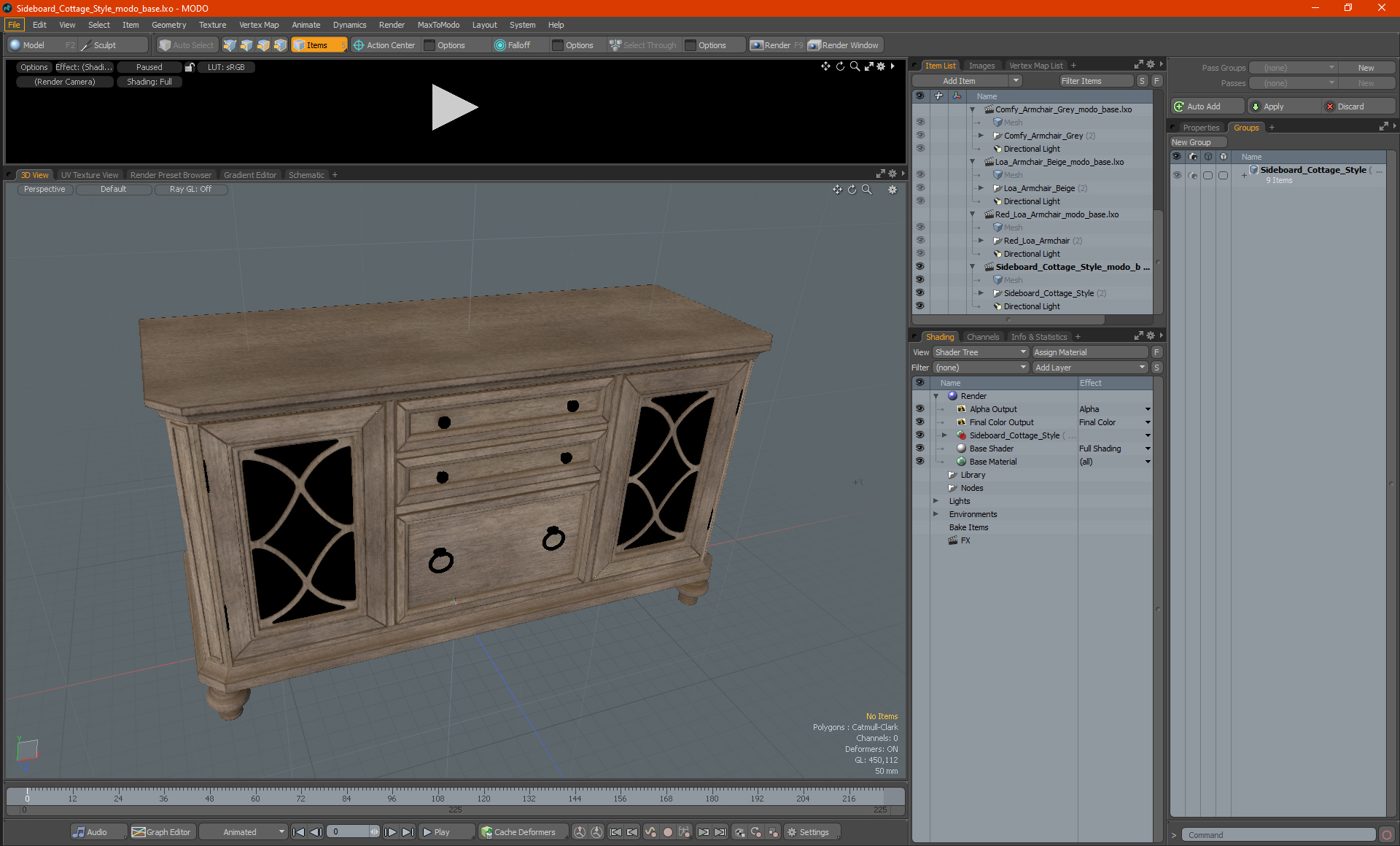Viewport: 1400px width, 846px height.
Task: Click the Assign Material button
Action: point(1089,352)
